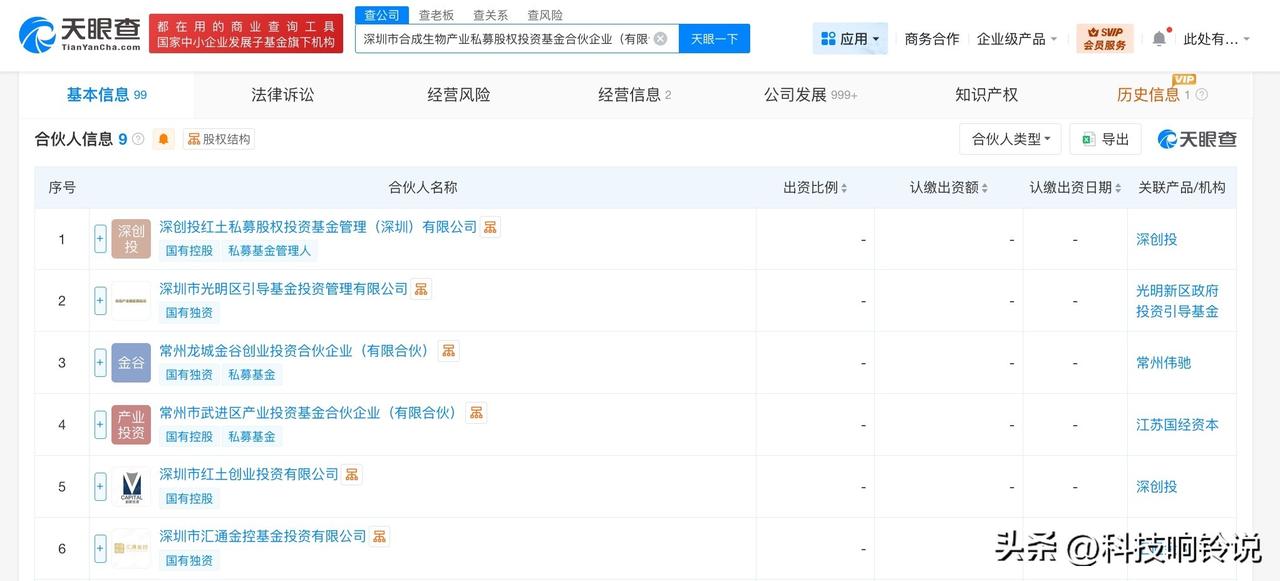The image size is (1280, 581).
Task: Open the 合伙人类型 filter dropdown
Action: click(x=1010, y=139)
